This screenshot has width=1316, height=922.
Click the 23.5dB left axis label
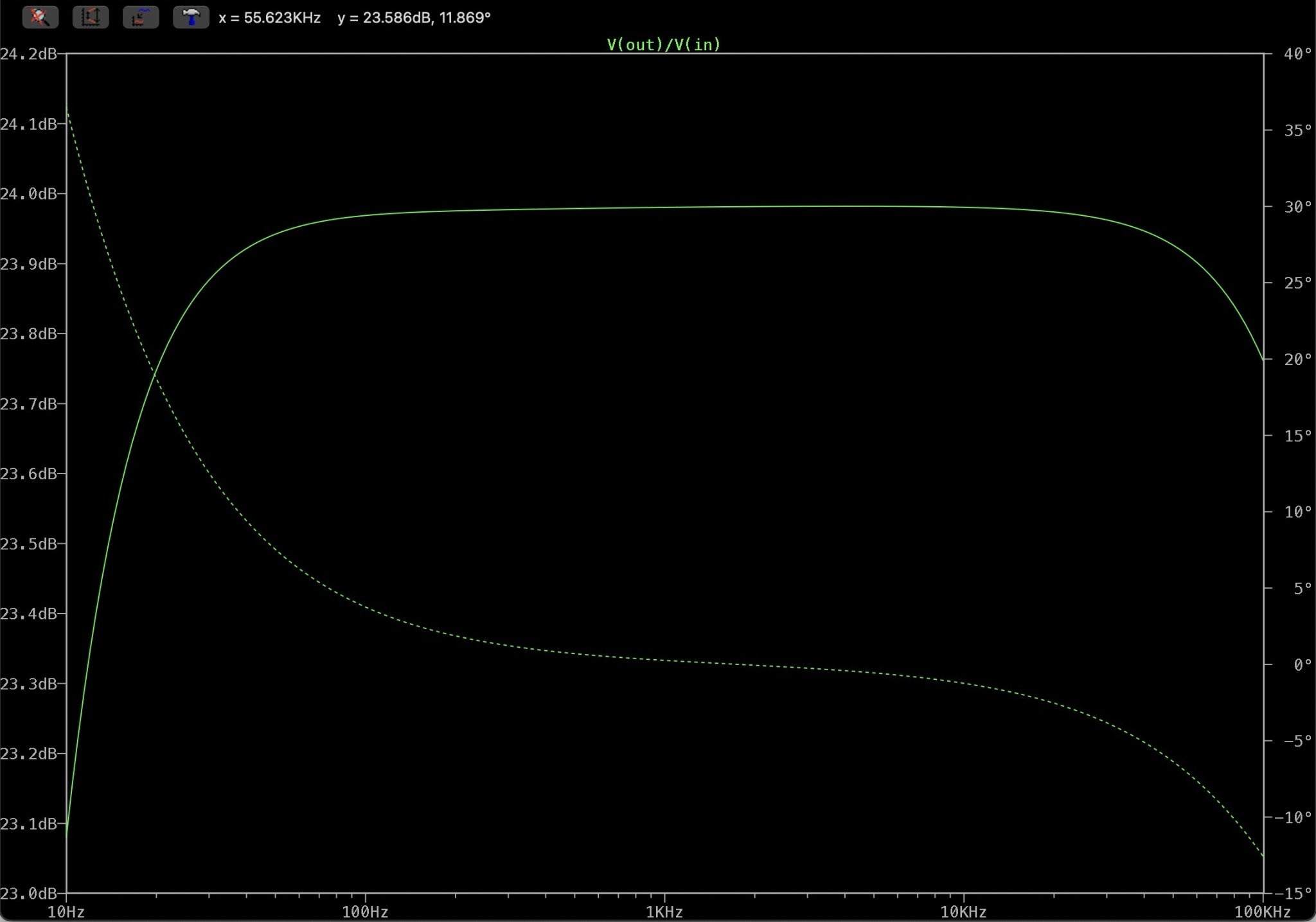pos(29,544)
